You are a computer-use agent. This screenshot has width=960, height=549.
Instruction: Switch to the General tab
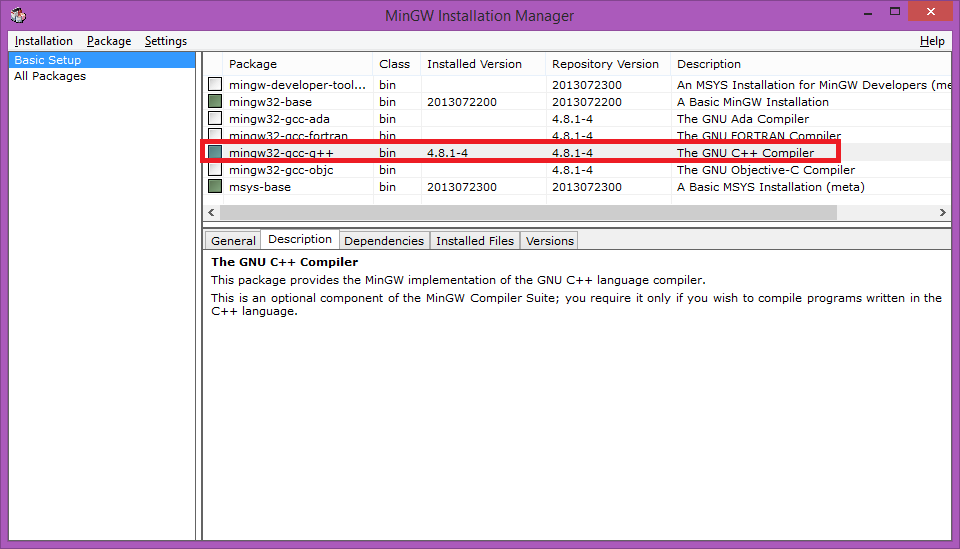pos(233,241)
